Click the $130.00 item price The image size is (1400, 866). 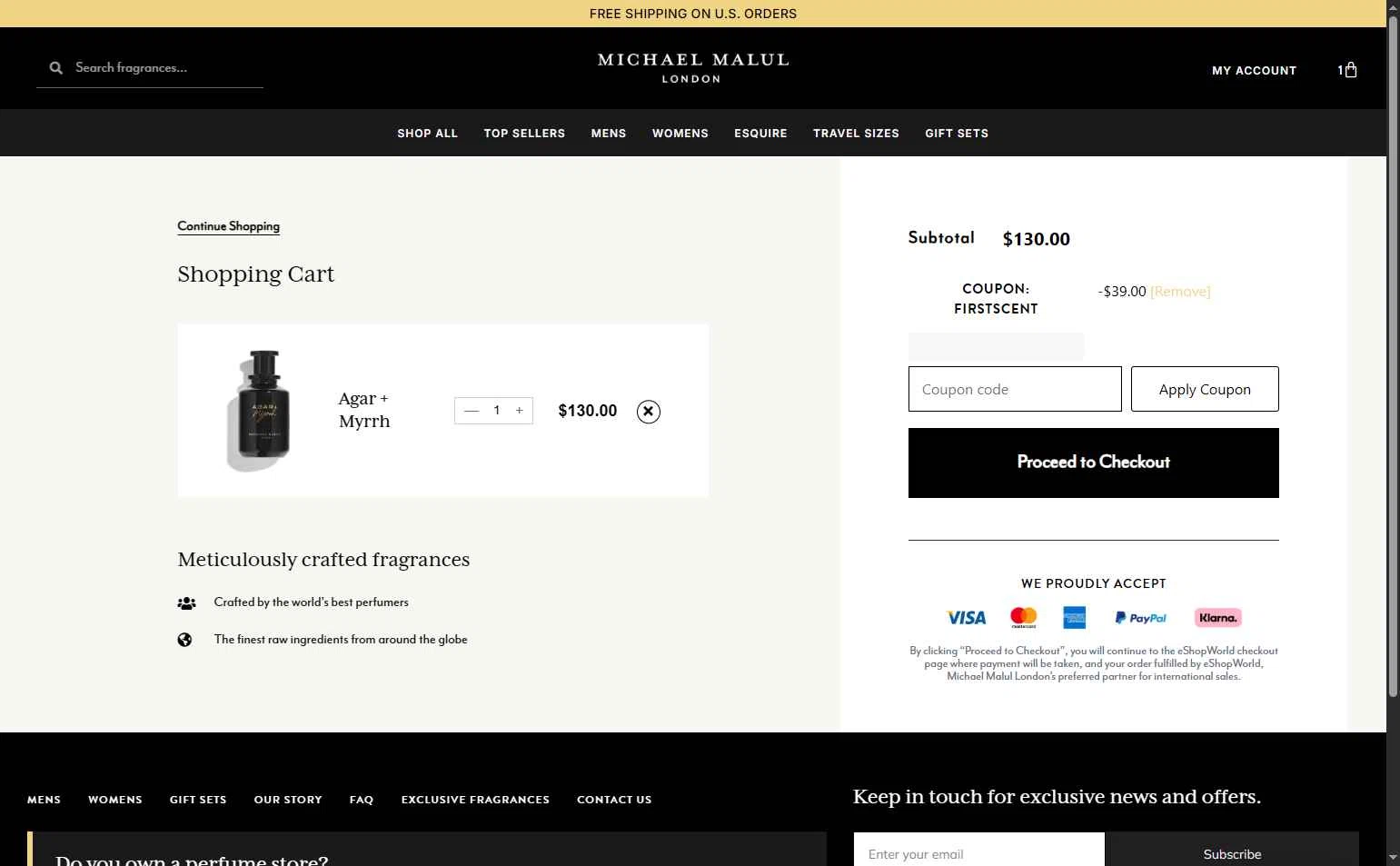click(588, 411)
